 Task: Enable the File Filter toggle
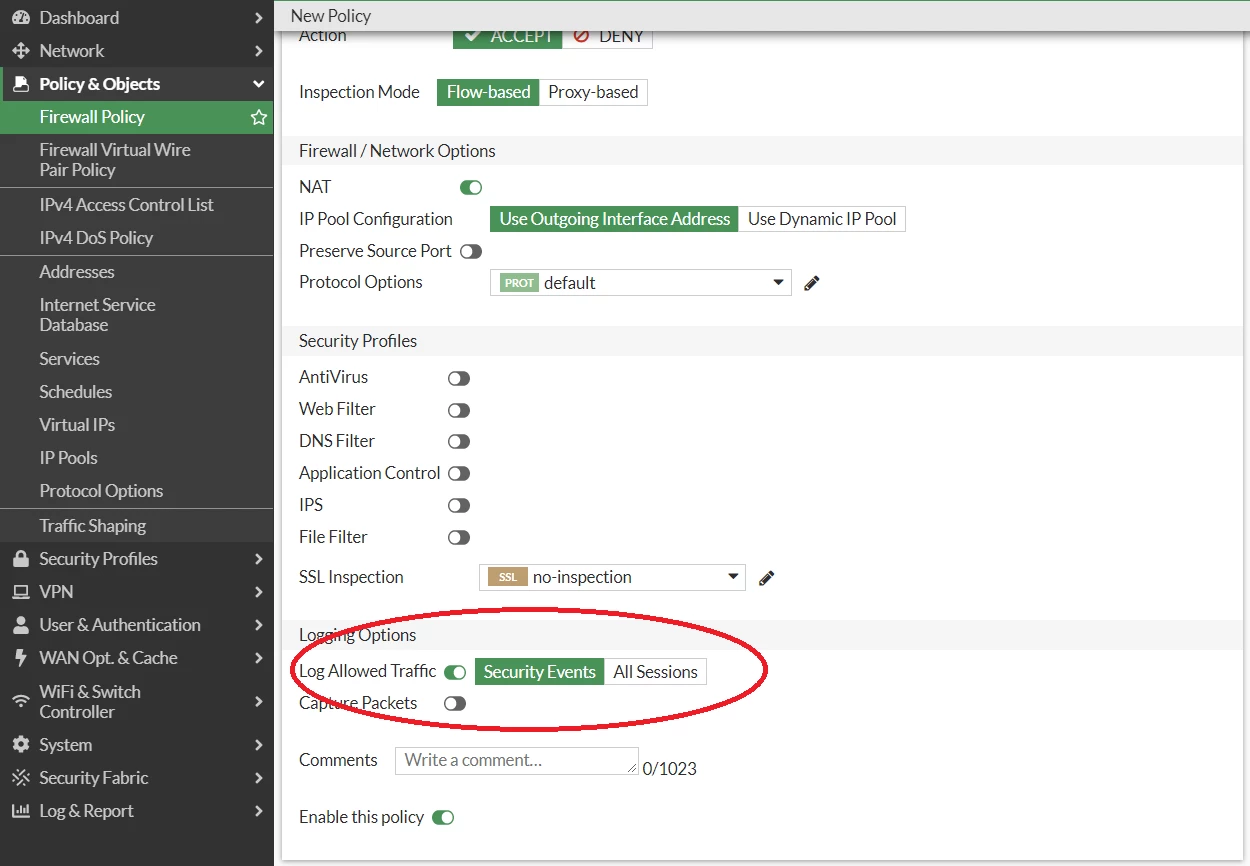[459, 537]
